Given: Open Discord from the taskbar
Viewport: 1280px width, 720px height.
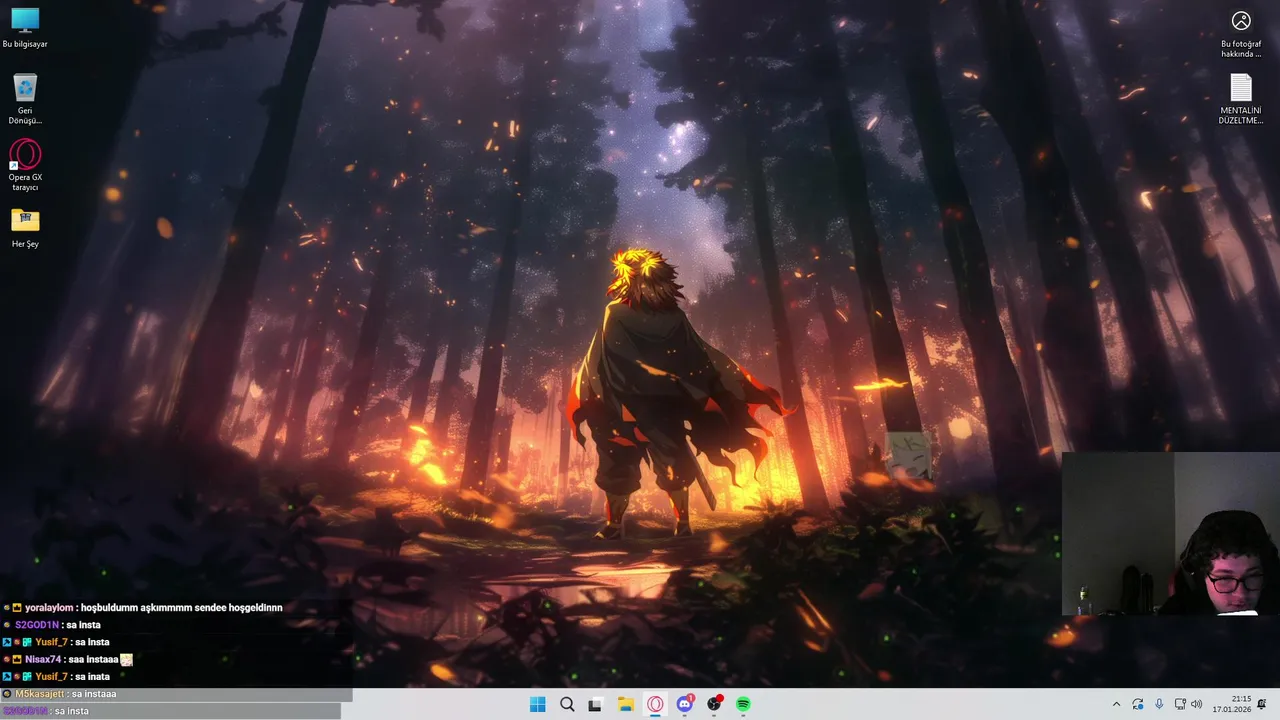Looking at the screenshot, I should click(x=685, y=704).
